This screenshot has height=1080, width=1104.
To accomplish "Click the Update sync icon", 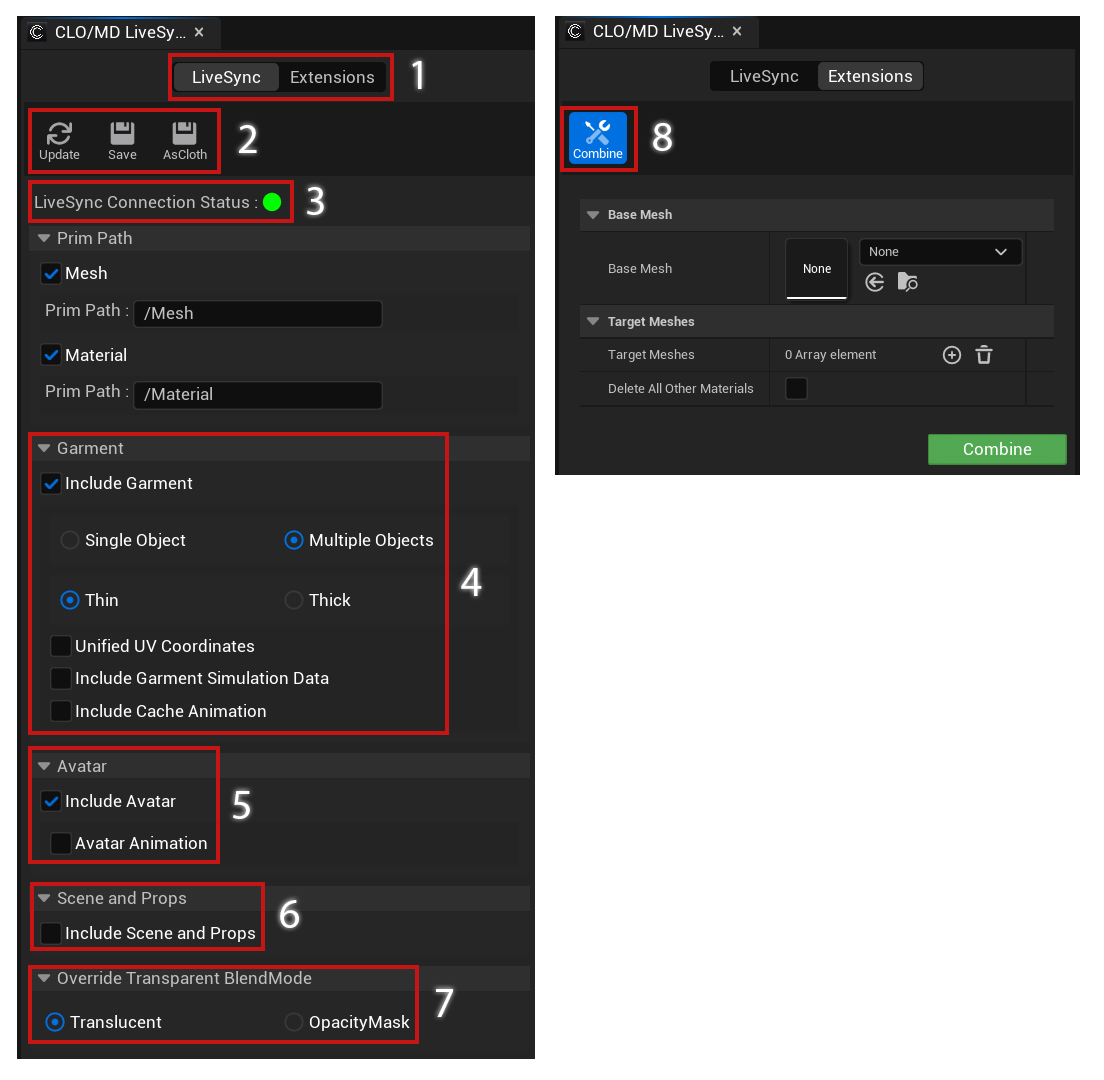I will pyautogui.click(x=59, y=133).
